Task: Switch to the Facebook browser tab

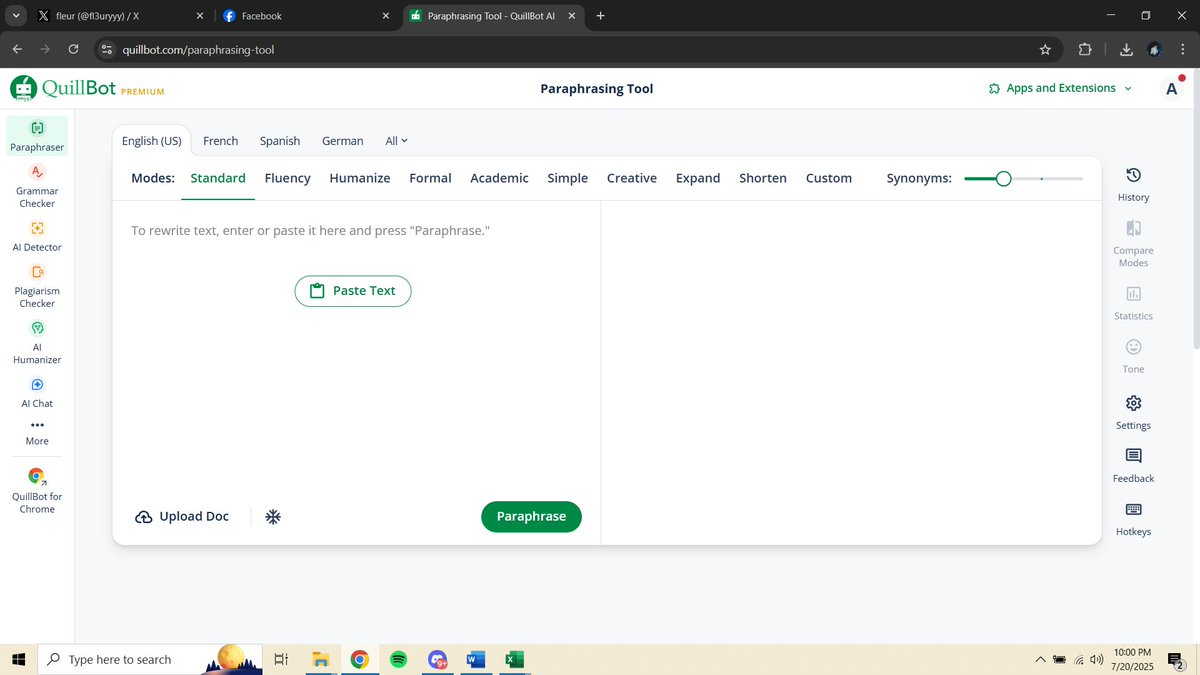Action: (305, 16)
